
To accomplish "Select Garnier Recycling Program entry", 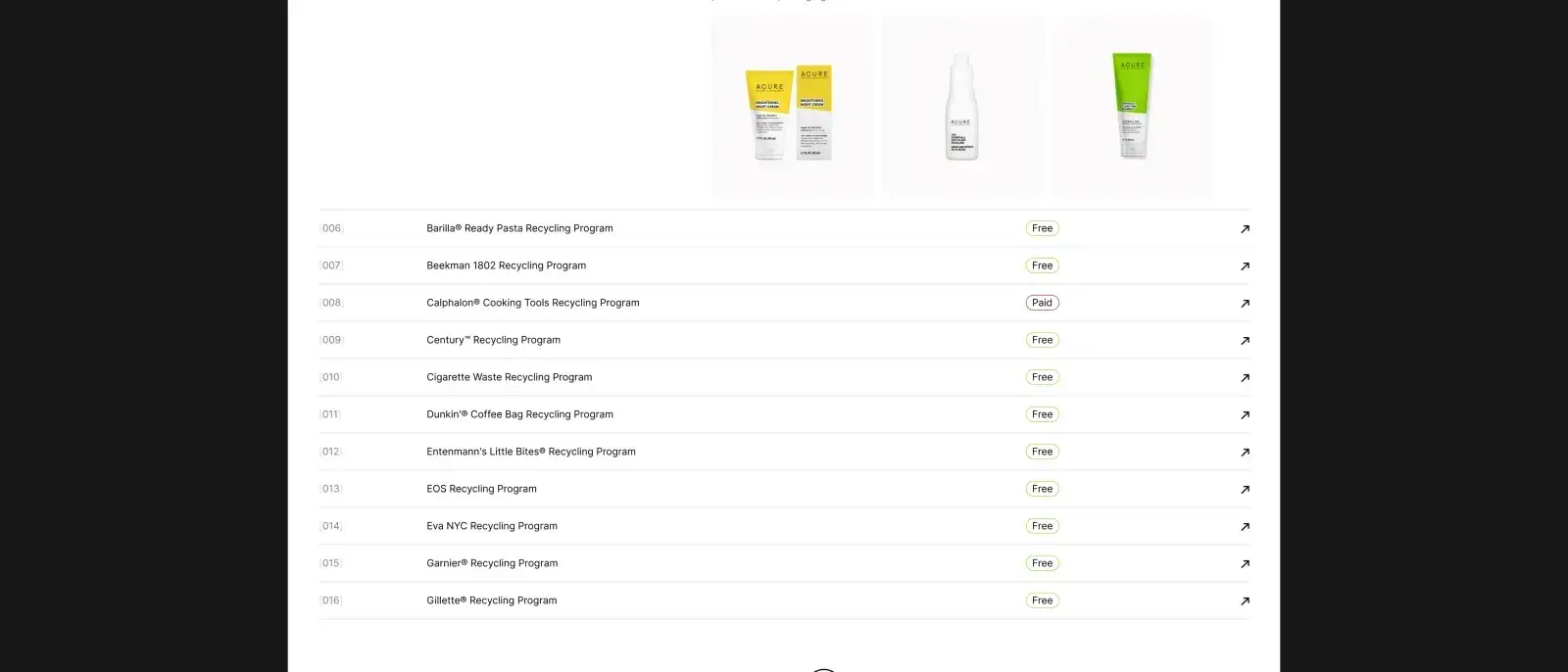I will 492,563.
